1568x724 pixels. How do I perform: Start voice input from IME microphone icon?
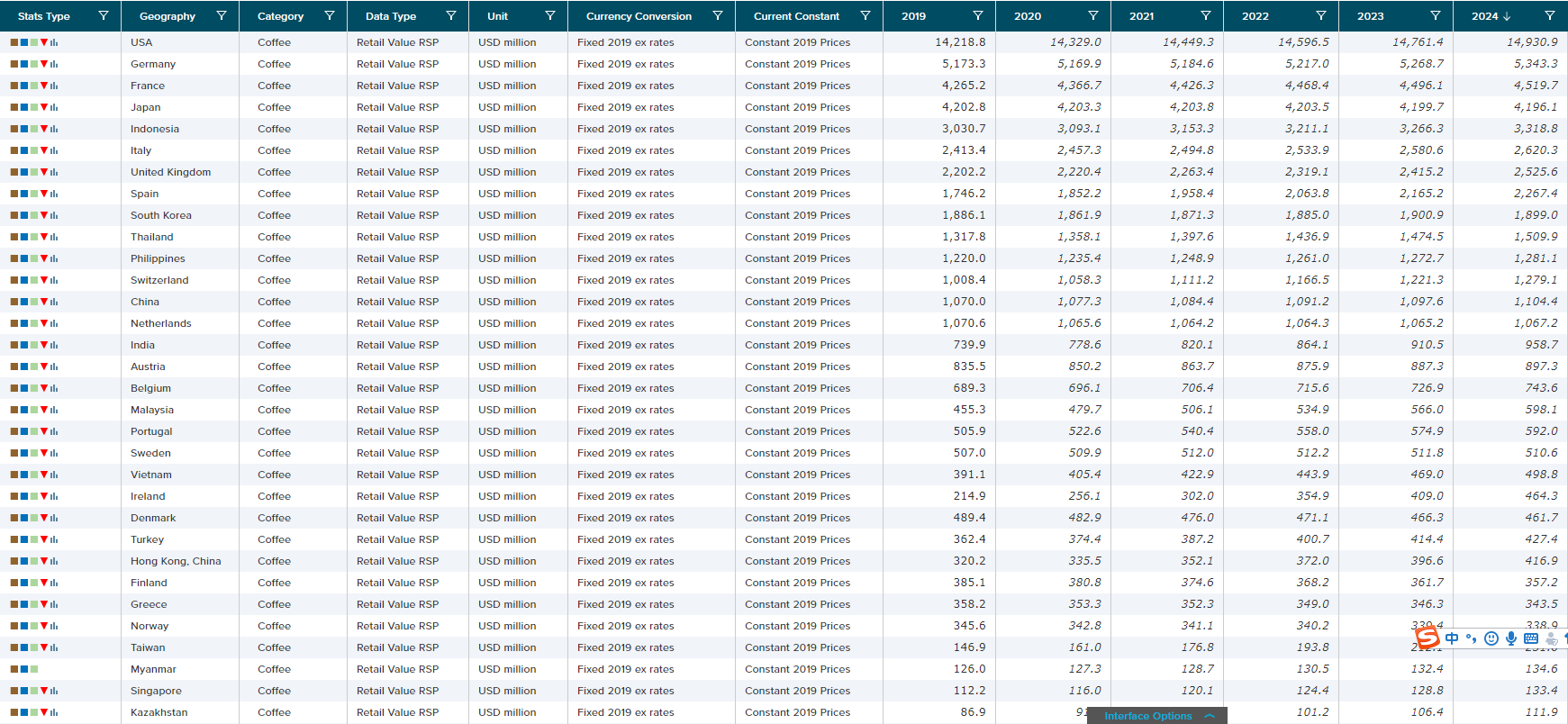click(x=1511, y=638)
